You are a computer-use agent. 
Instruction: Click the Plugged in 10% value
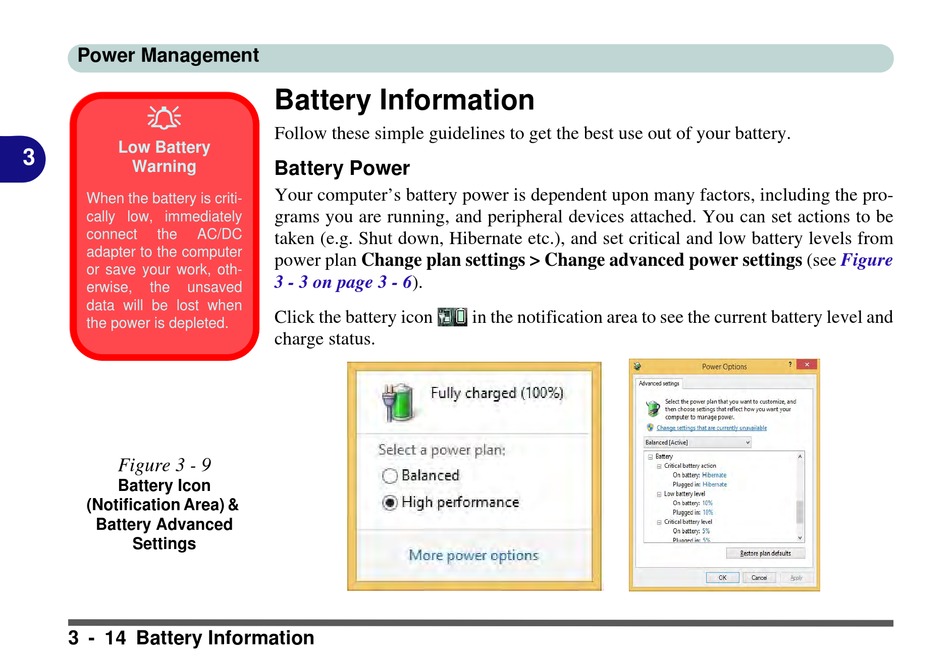click(x=708, y=512)
